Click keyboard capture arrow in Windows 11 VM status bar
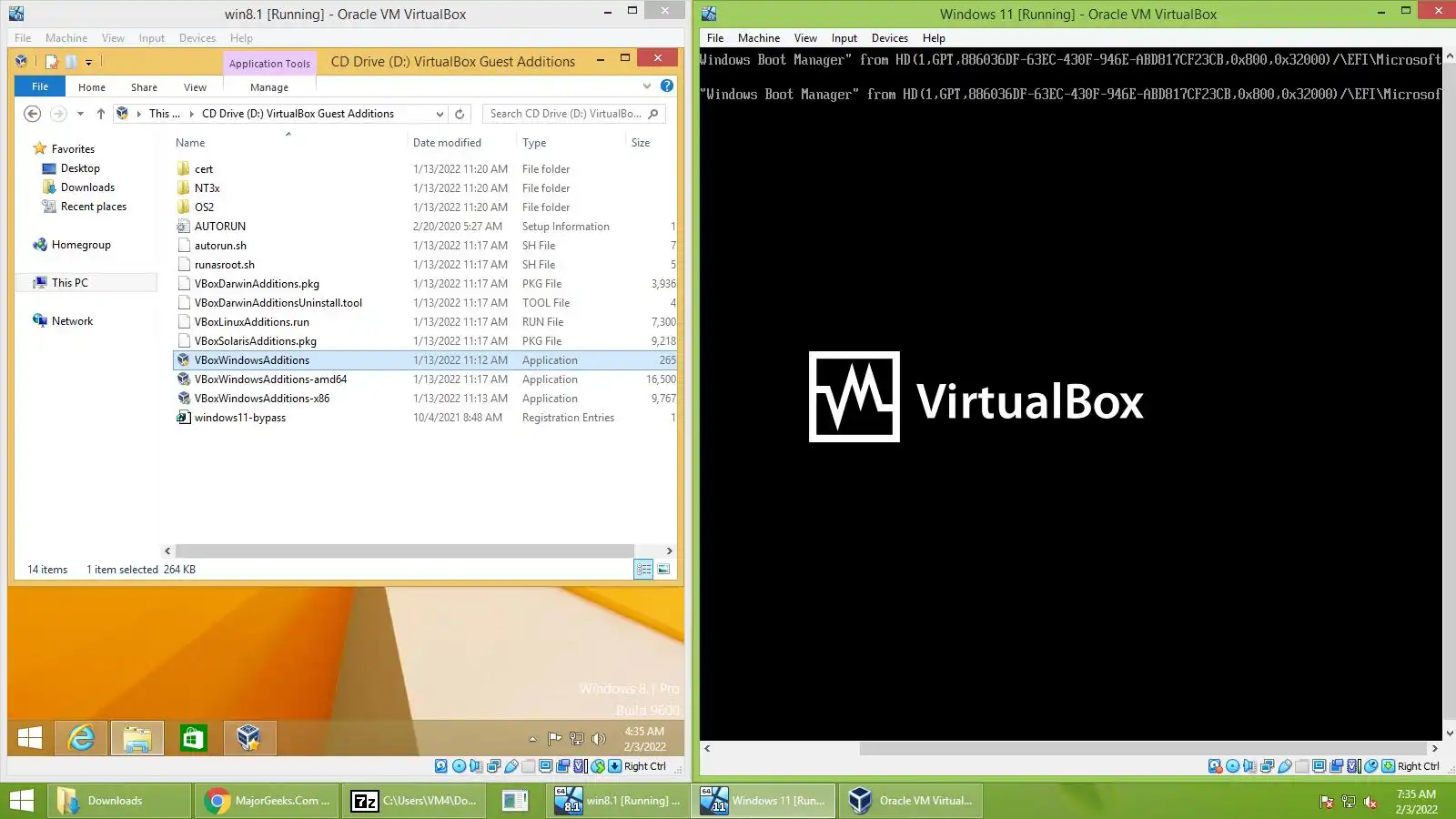 coord(1389,766)
